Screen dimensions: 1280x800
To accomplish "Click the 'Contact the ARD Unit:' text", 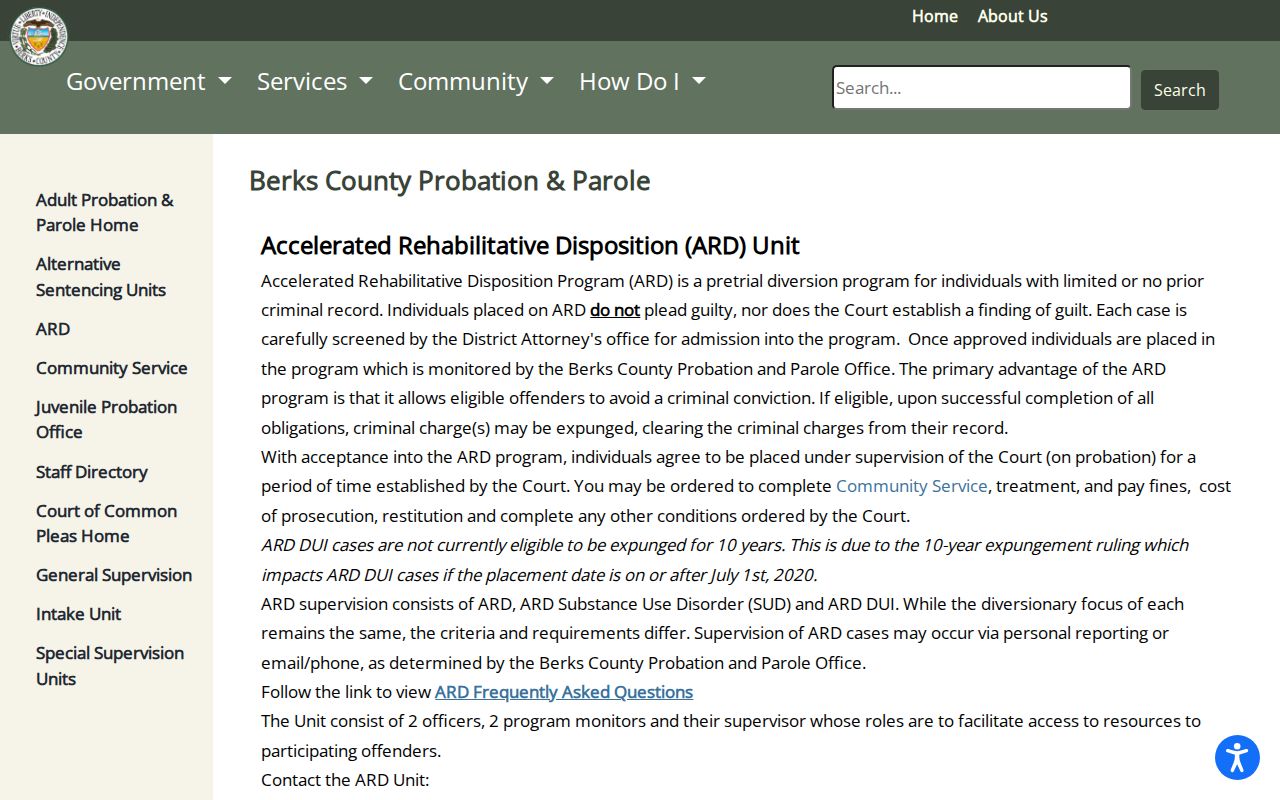I will 345,780.
